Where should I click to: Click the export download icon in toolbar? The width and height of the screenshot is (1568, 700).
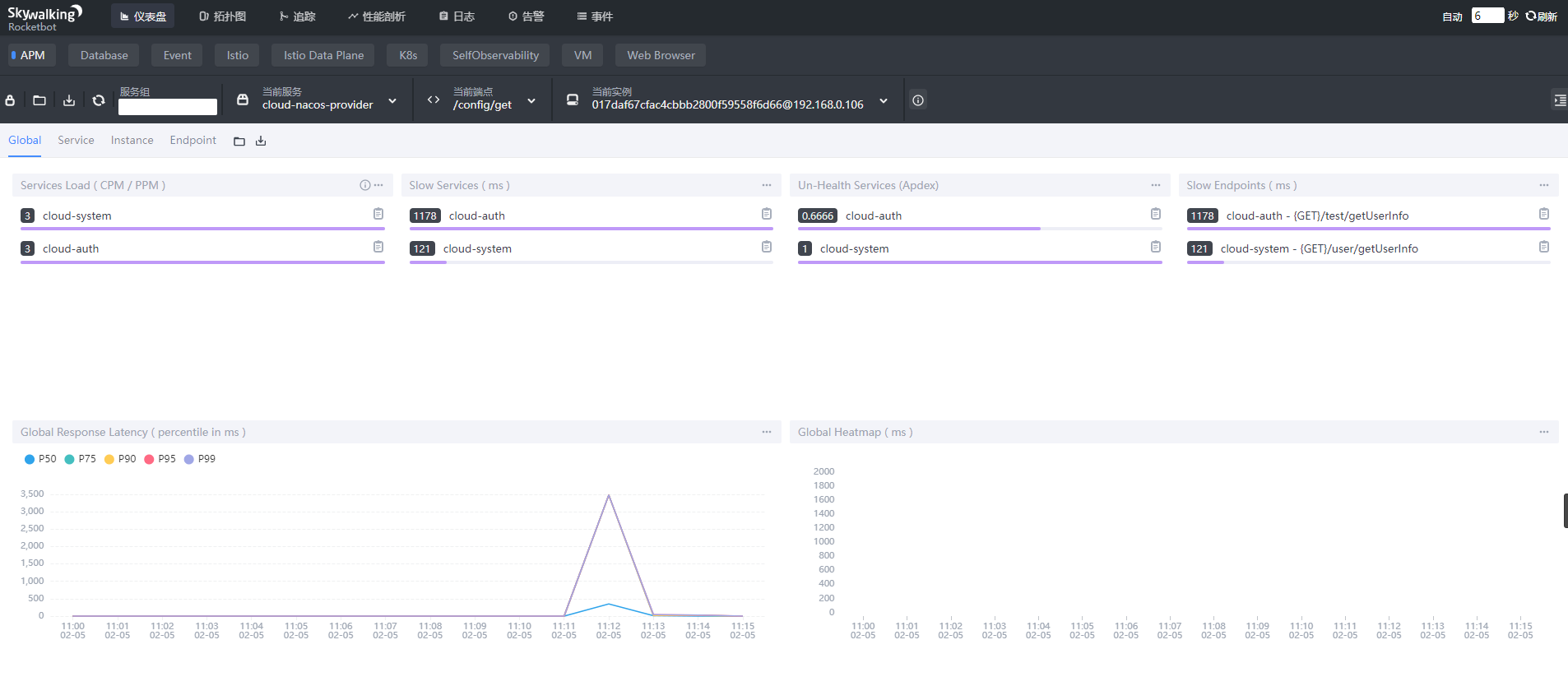point(69,100)
